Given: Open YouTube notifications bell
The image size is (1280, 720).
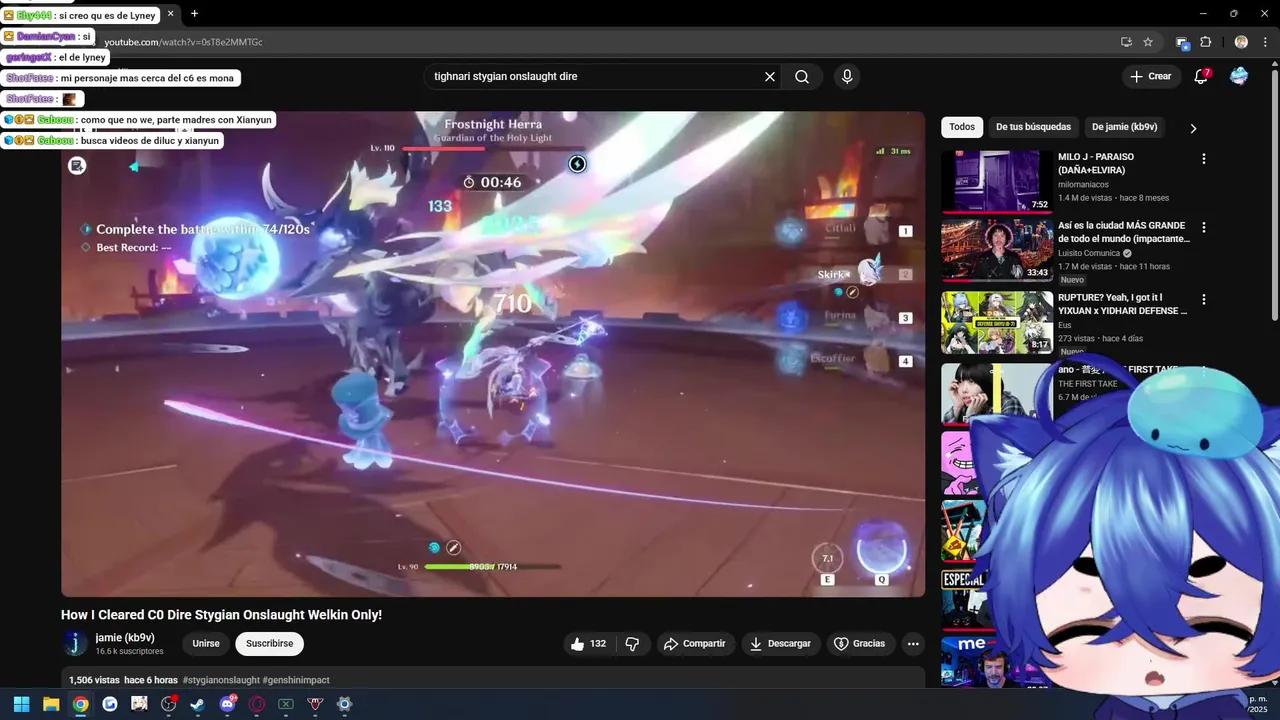Looking at the screenshot, I should pos(1201,76).
